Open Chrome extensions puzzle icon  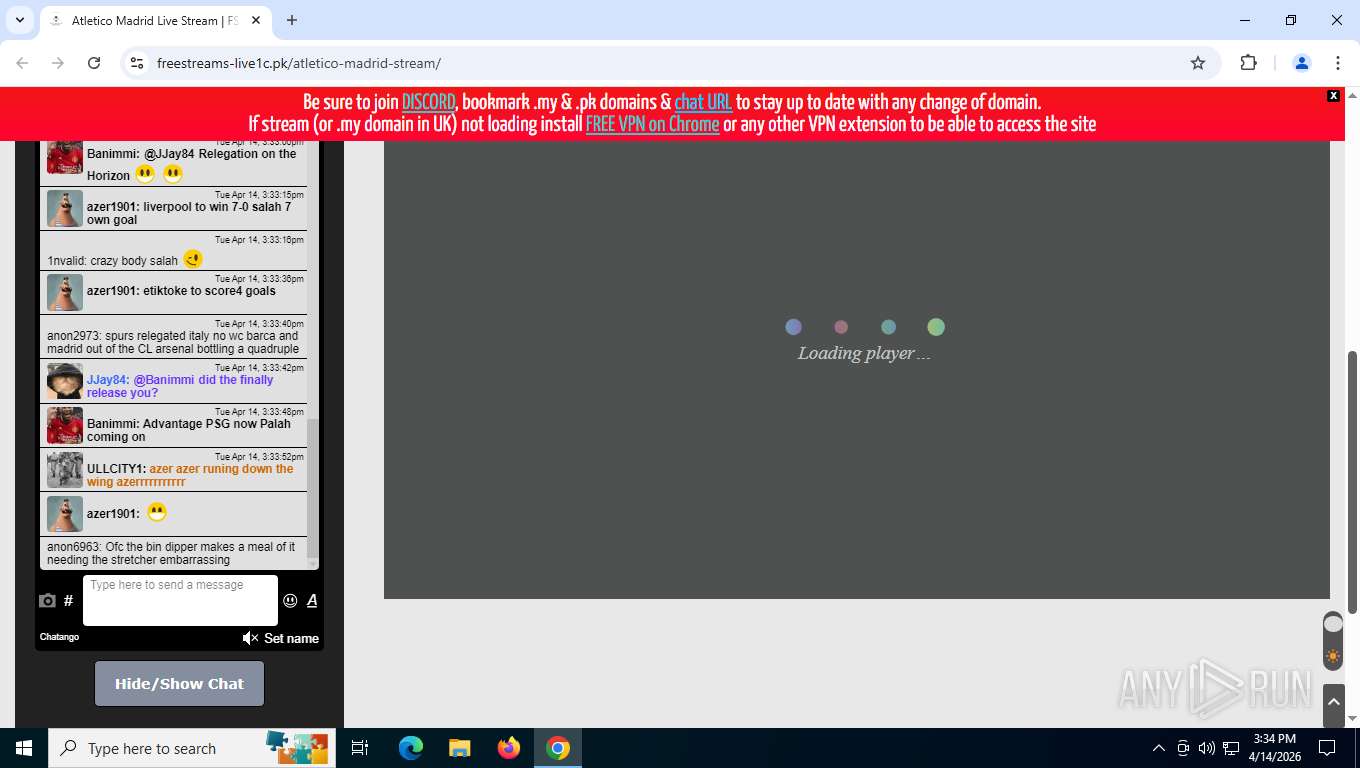coord(1248,63)
